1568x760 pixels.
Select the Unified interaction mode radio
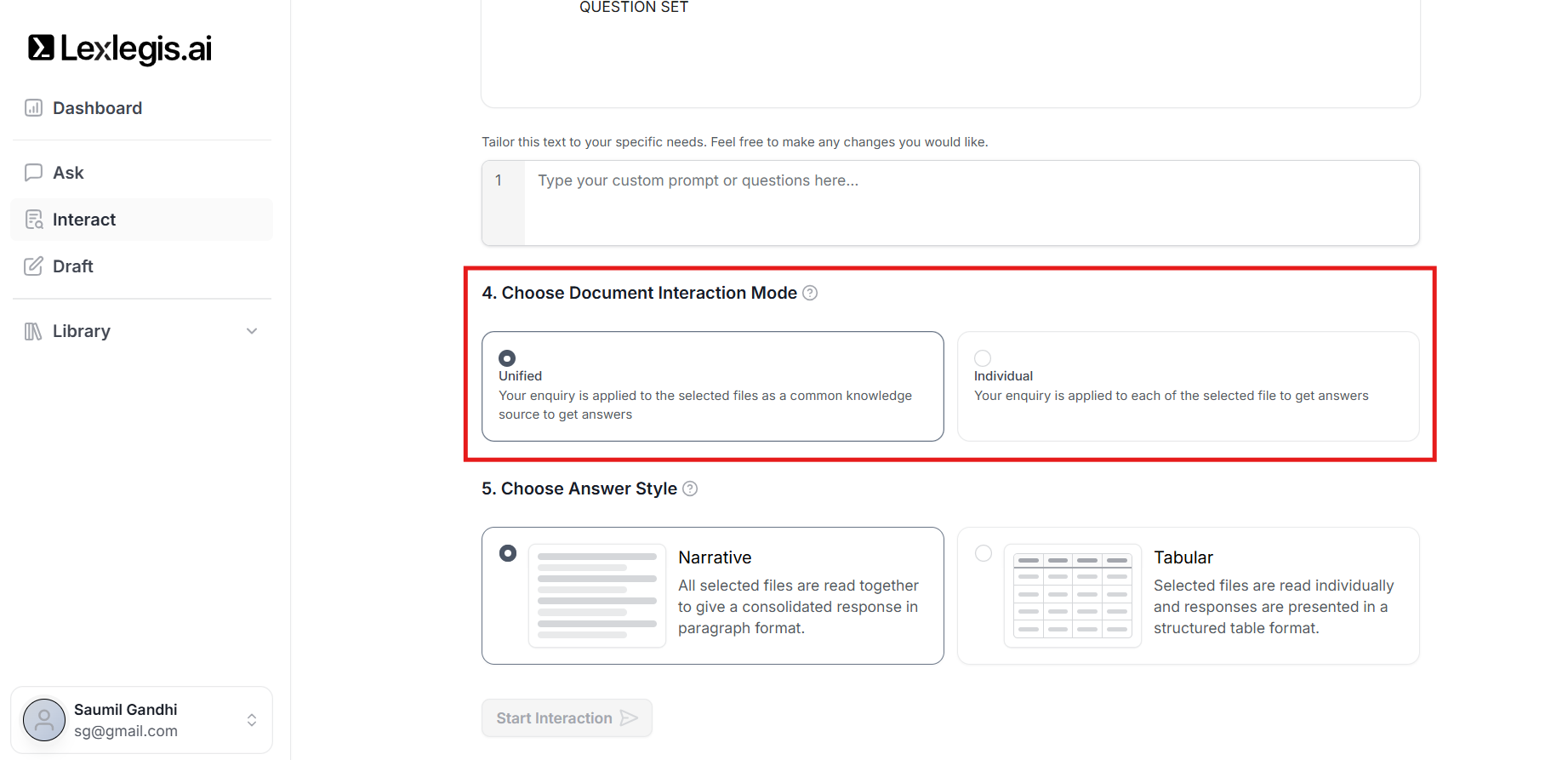click(x=507, y=358)
